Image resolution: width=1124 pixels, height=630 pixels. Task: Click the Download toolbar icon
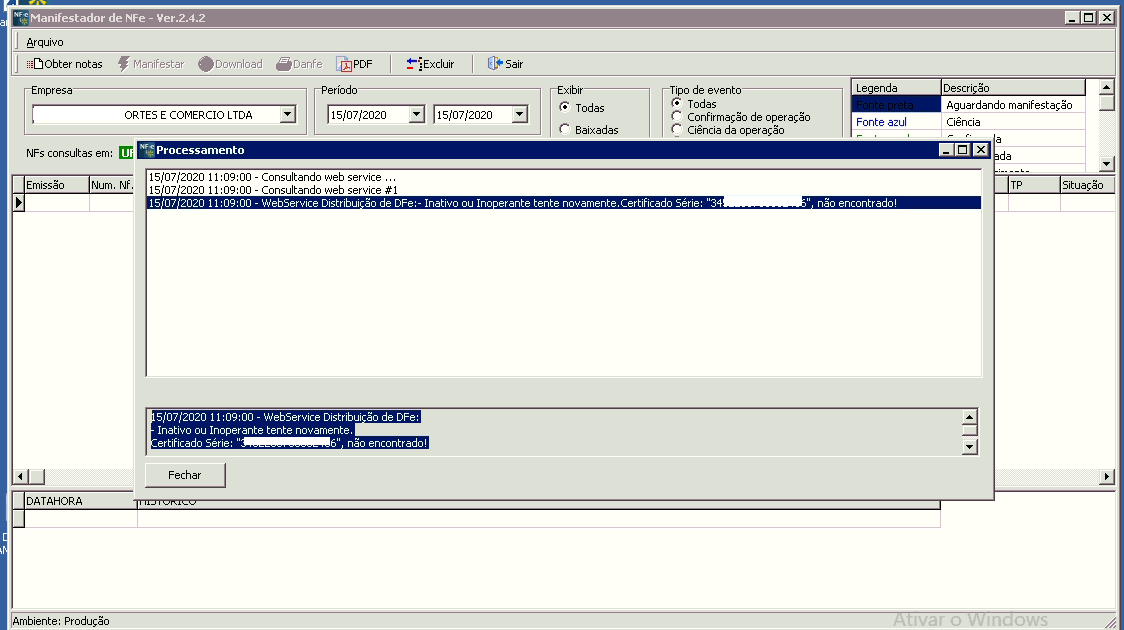coord(206,64)
